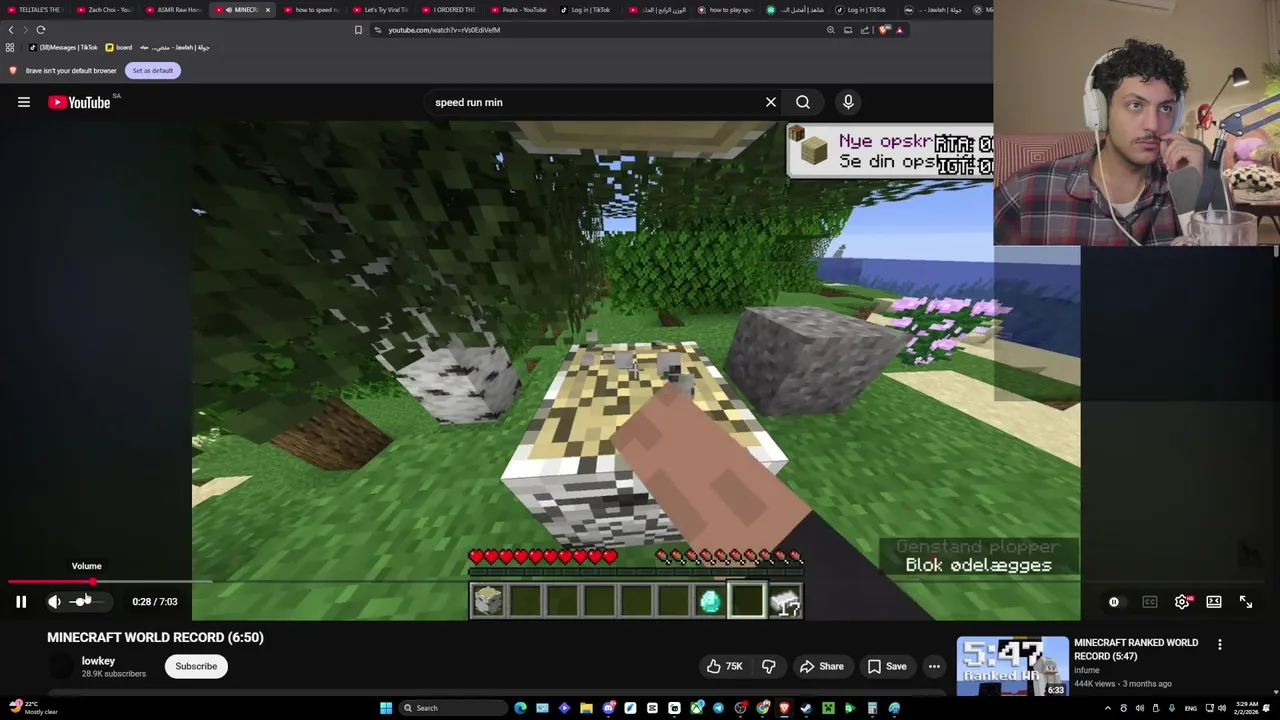1280x720 pixels.
Task: Like the video showing 75K
Action: coord(725,666)
